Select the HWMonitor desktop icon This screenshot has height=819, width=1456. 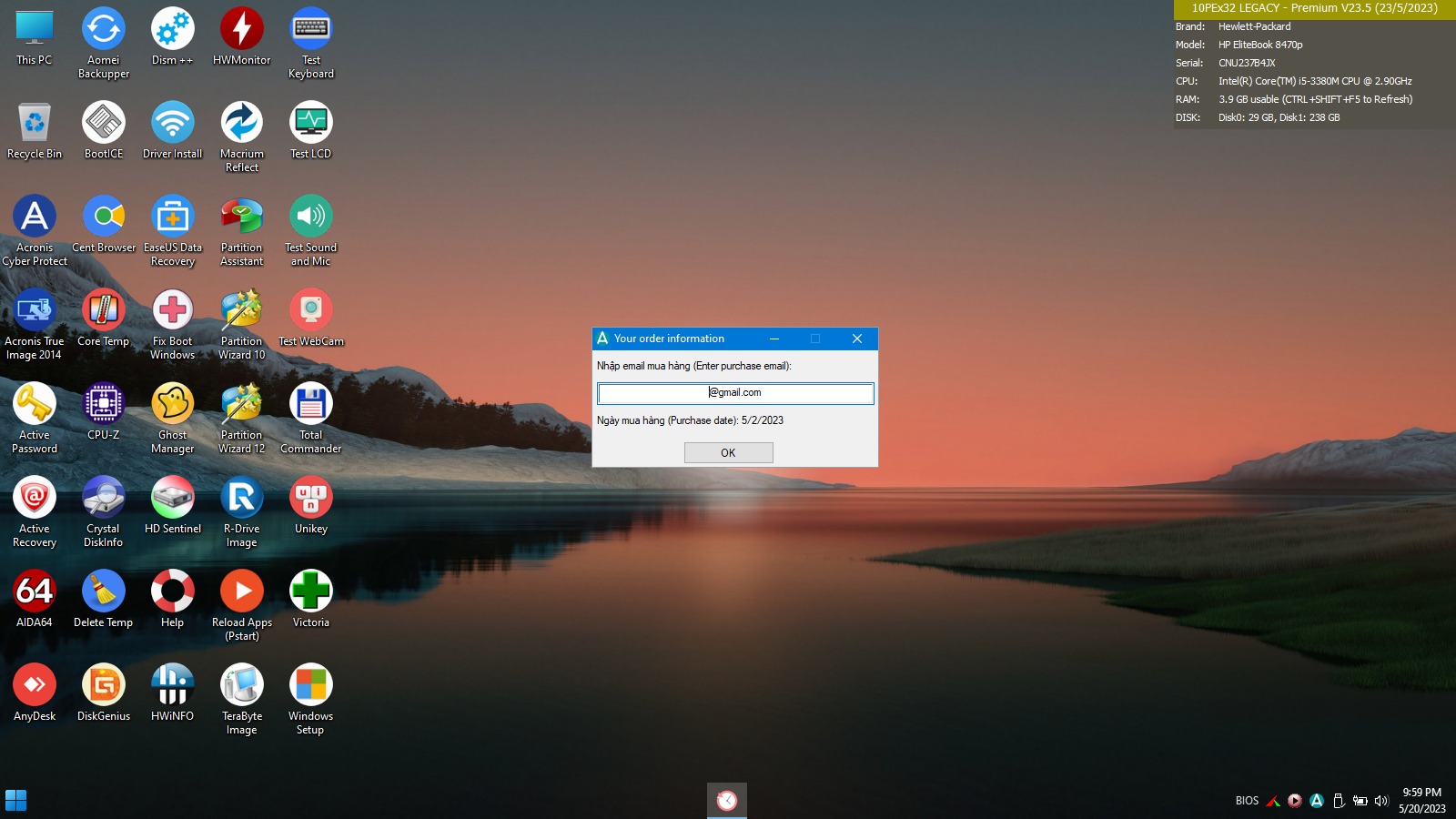[x=242, y=30]
